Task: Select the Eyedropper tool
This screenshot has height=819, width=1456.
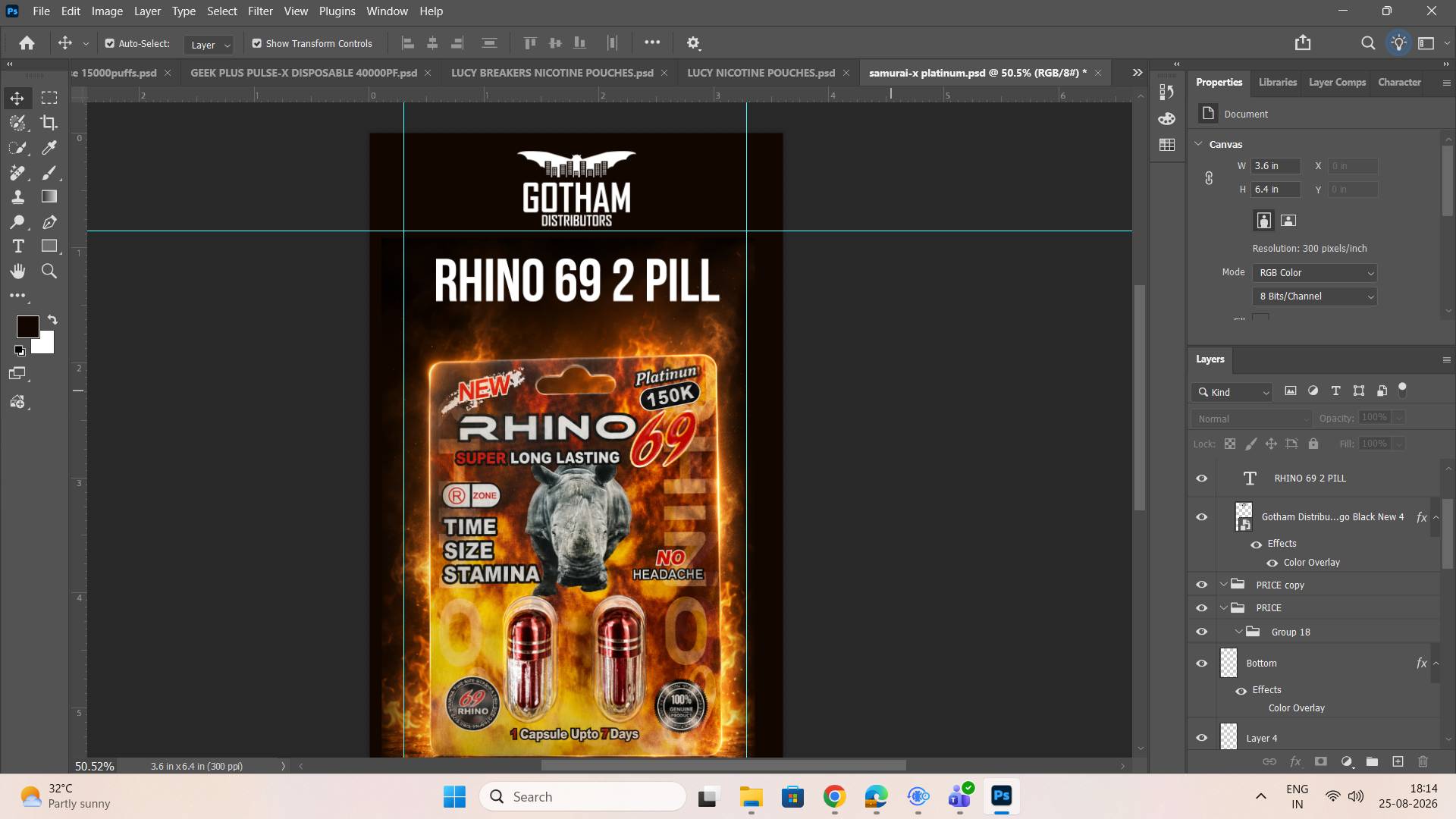Action: (49, 148)
